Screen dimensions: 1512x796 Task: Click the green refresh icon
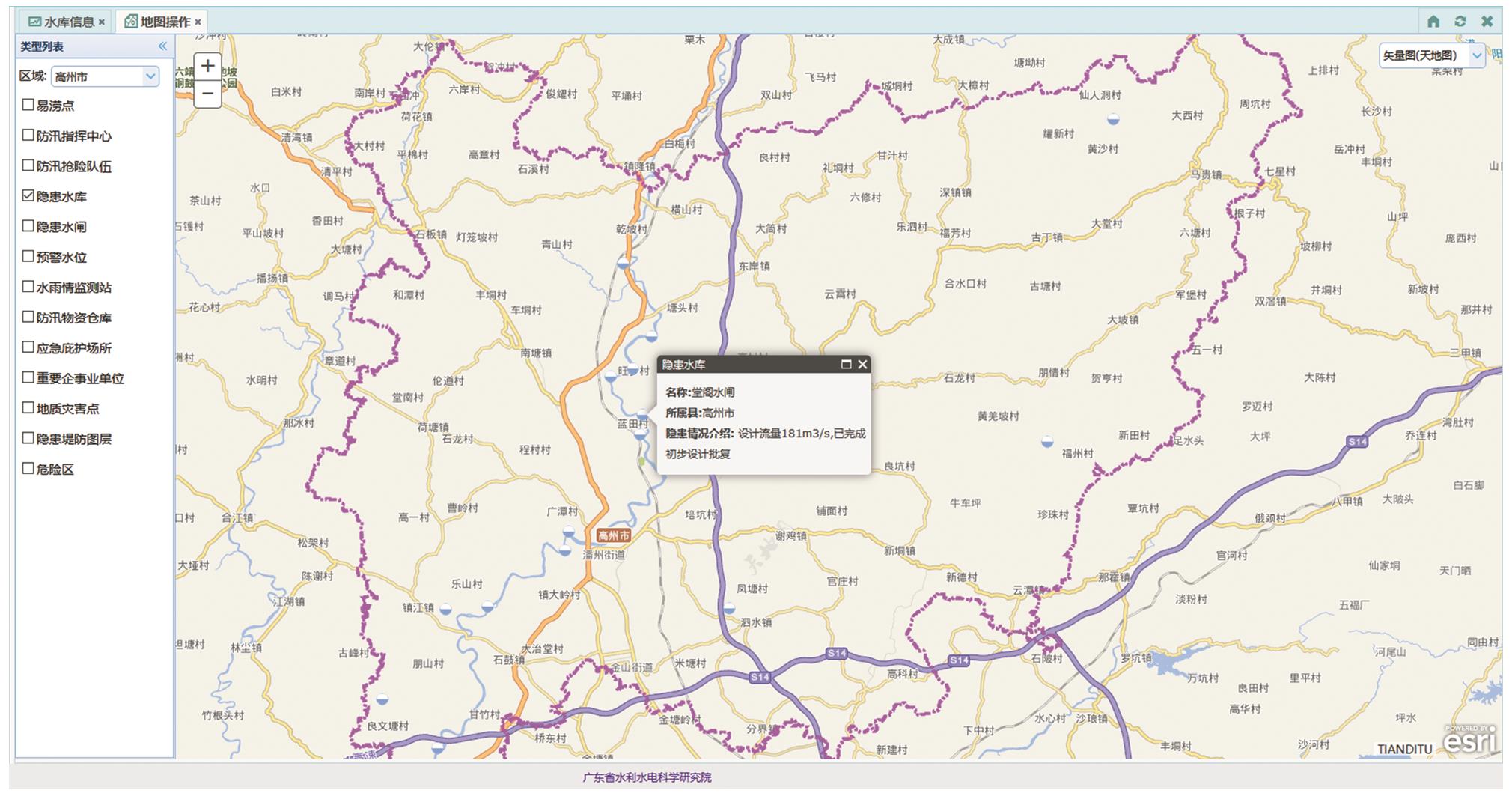coord(1460,22)
